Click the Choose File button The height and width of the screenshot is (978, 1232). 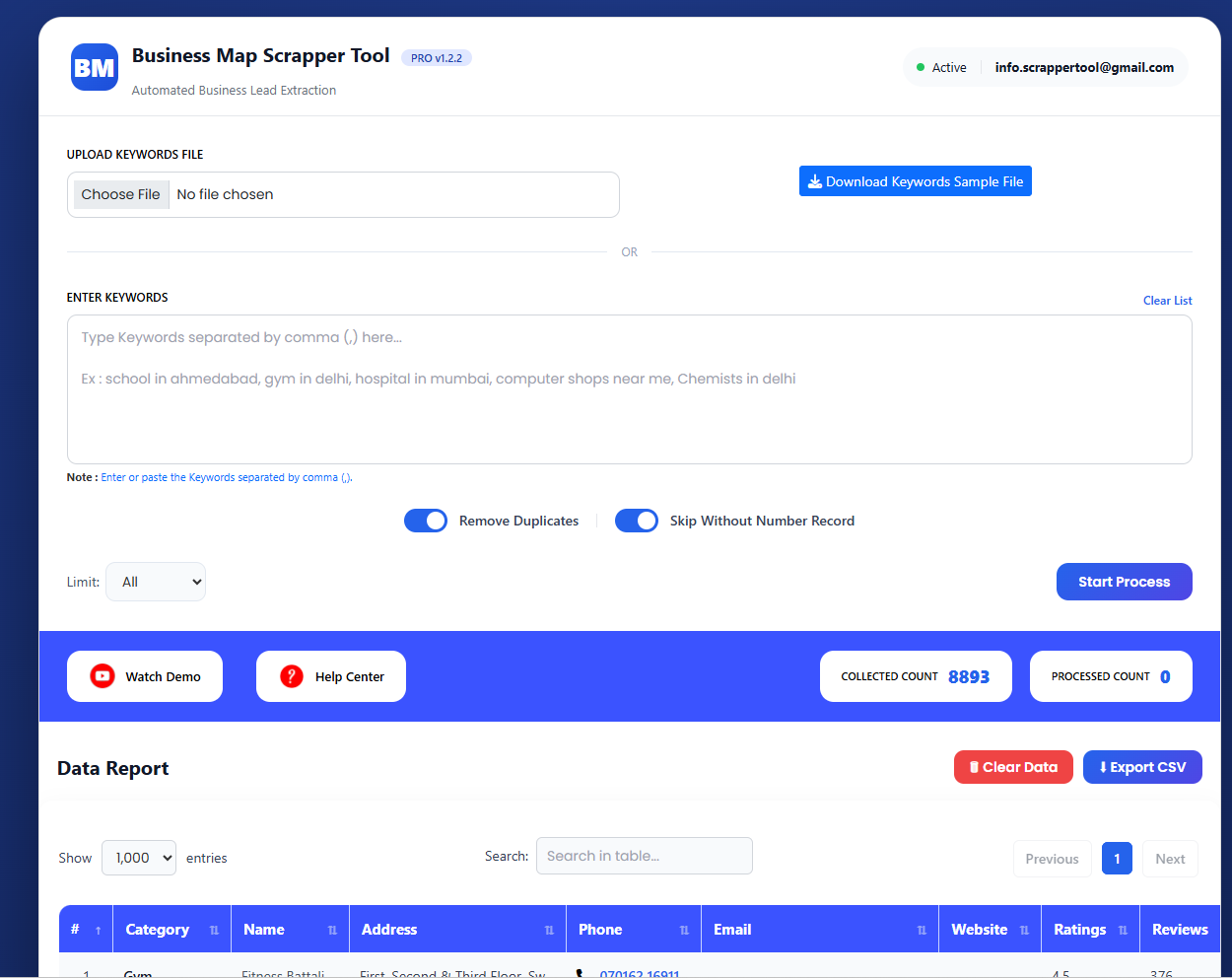coord(120,194)
